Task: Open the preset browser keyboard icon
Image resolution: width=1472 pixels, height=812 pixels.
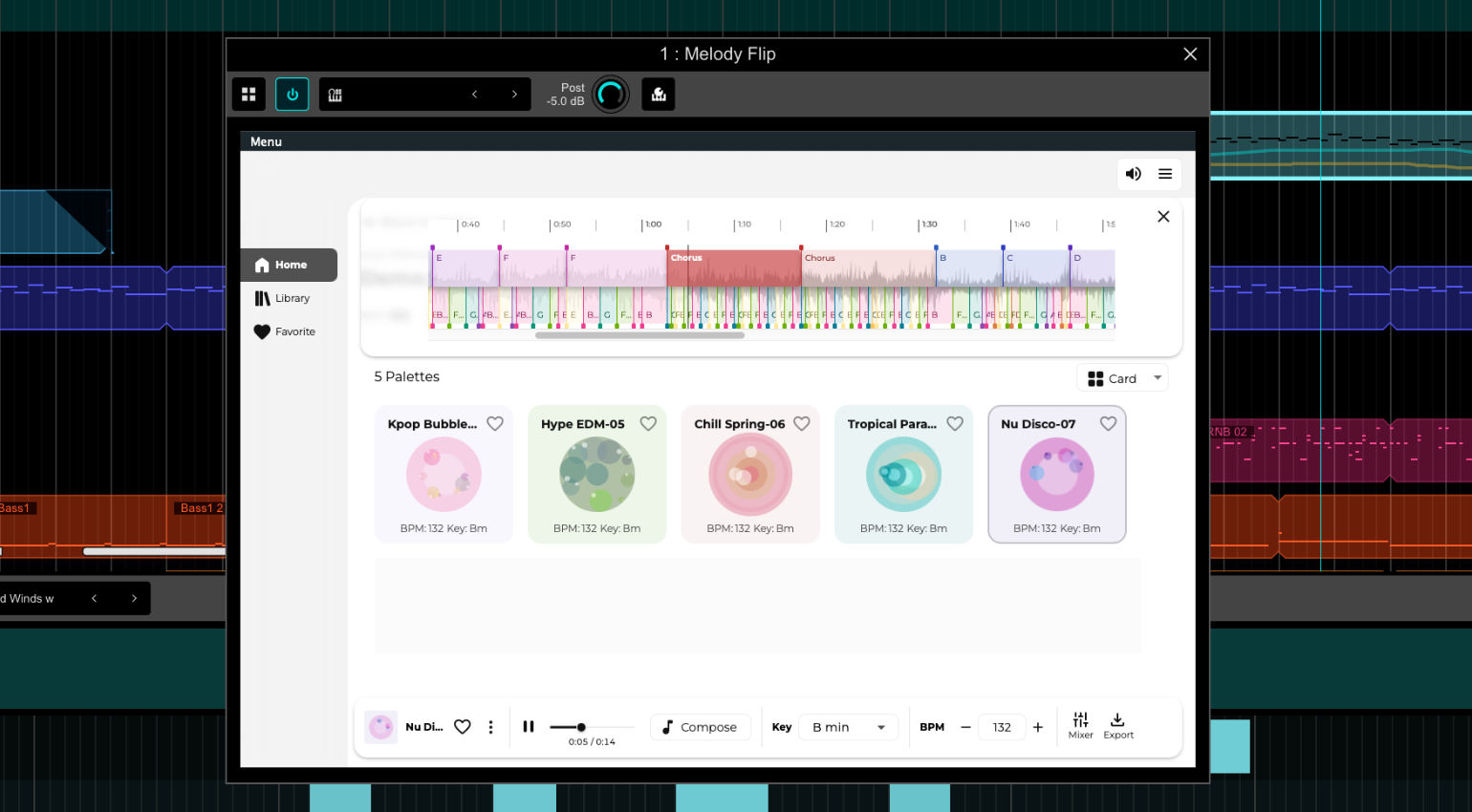Action: (x=336, y=95)
